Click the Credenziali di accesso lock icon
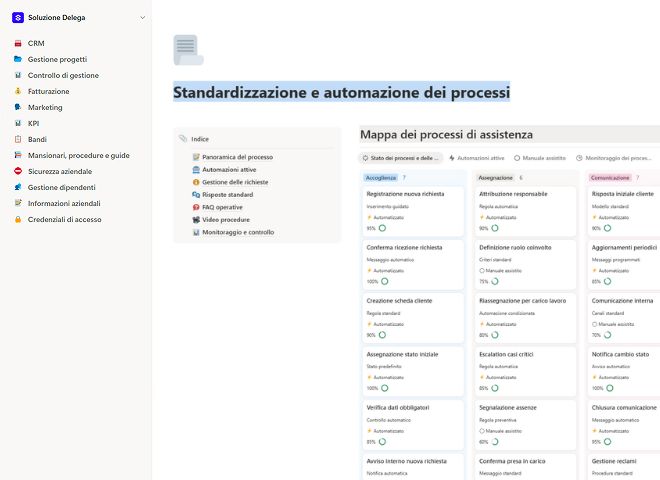 [18, 219]
